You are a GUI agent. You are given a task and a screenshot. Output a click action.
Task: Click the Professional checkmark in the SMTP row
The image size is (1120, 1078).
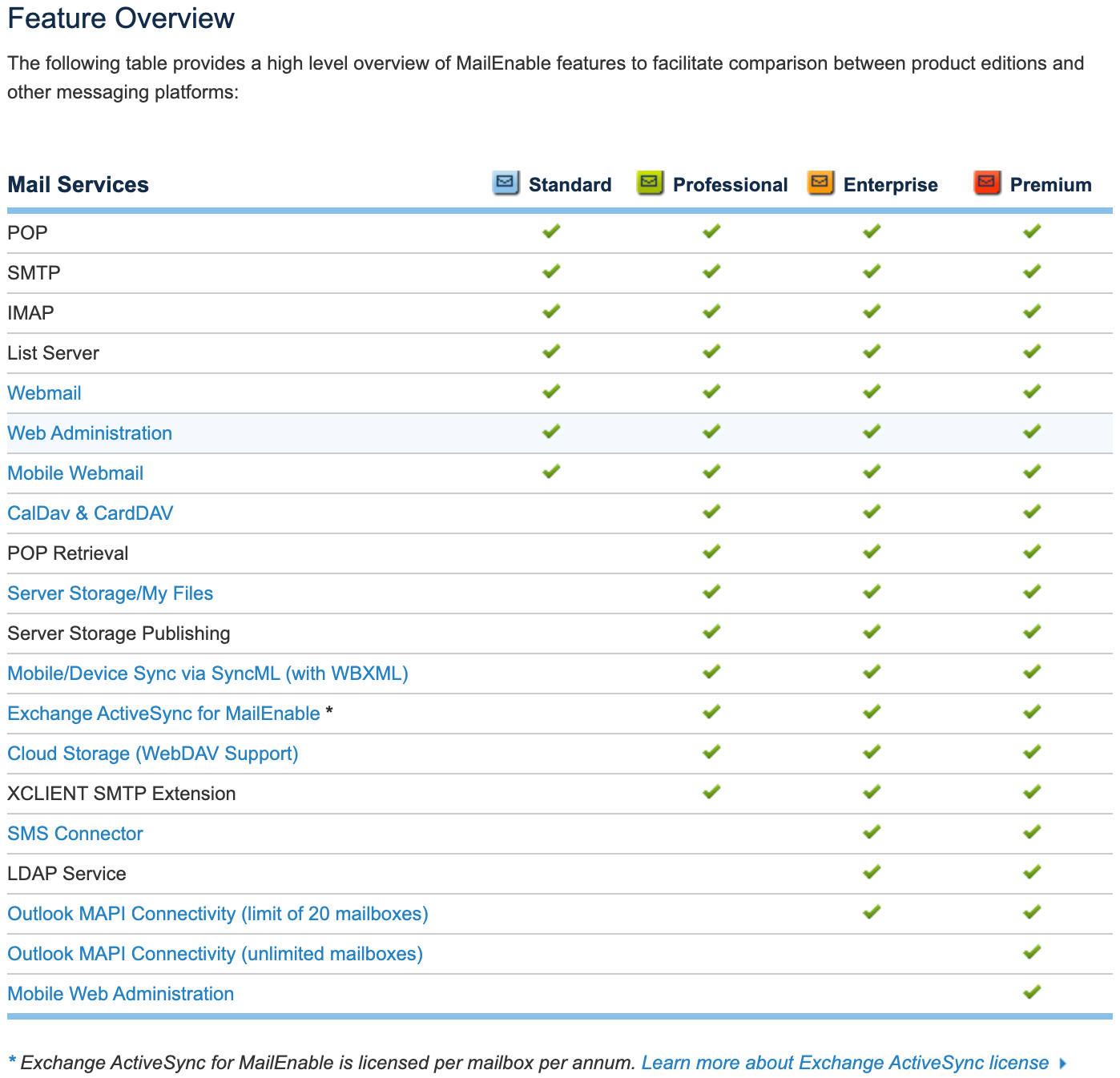711,272
